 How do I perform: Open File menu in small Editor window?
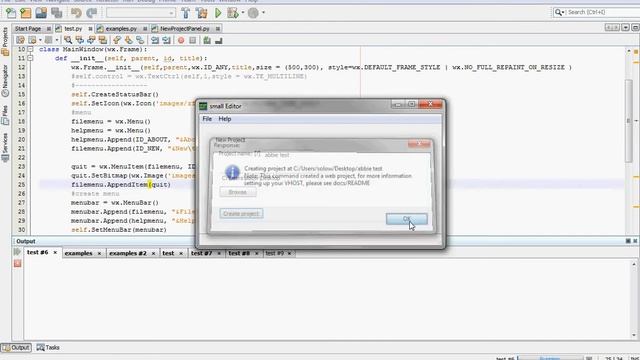tap(207, 119)
